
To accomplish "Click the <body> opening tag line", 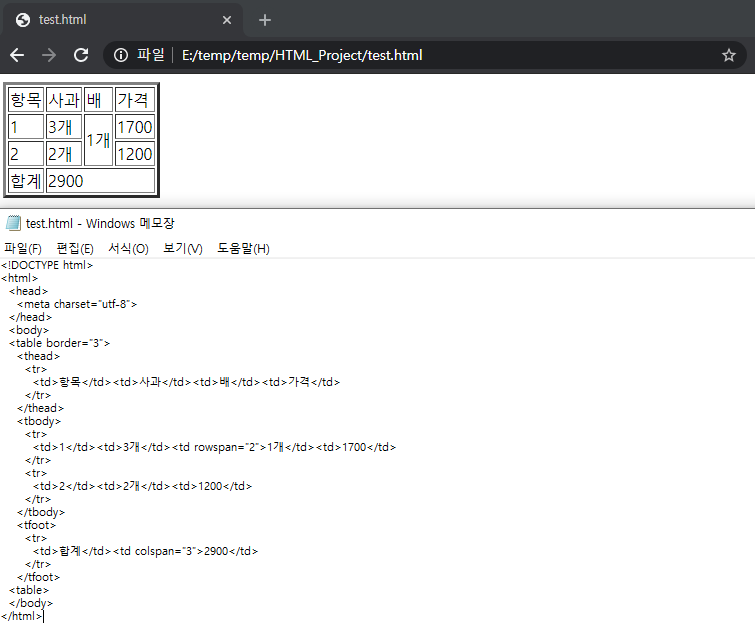I will pos(29,330).
